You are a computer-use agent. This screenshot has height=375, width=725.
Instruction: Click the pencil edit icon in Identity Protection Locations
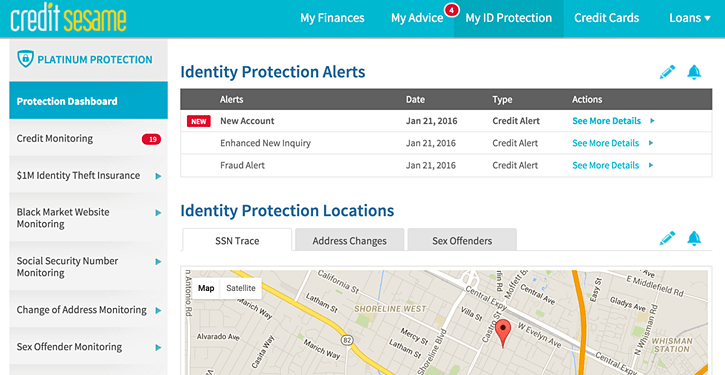(667, 238)
